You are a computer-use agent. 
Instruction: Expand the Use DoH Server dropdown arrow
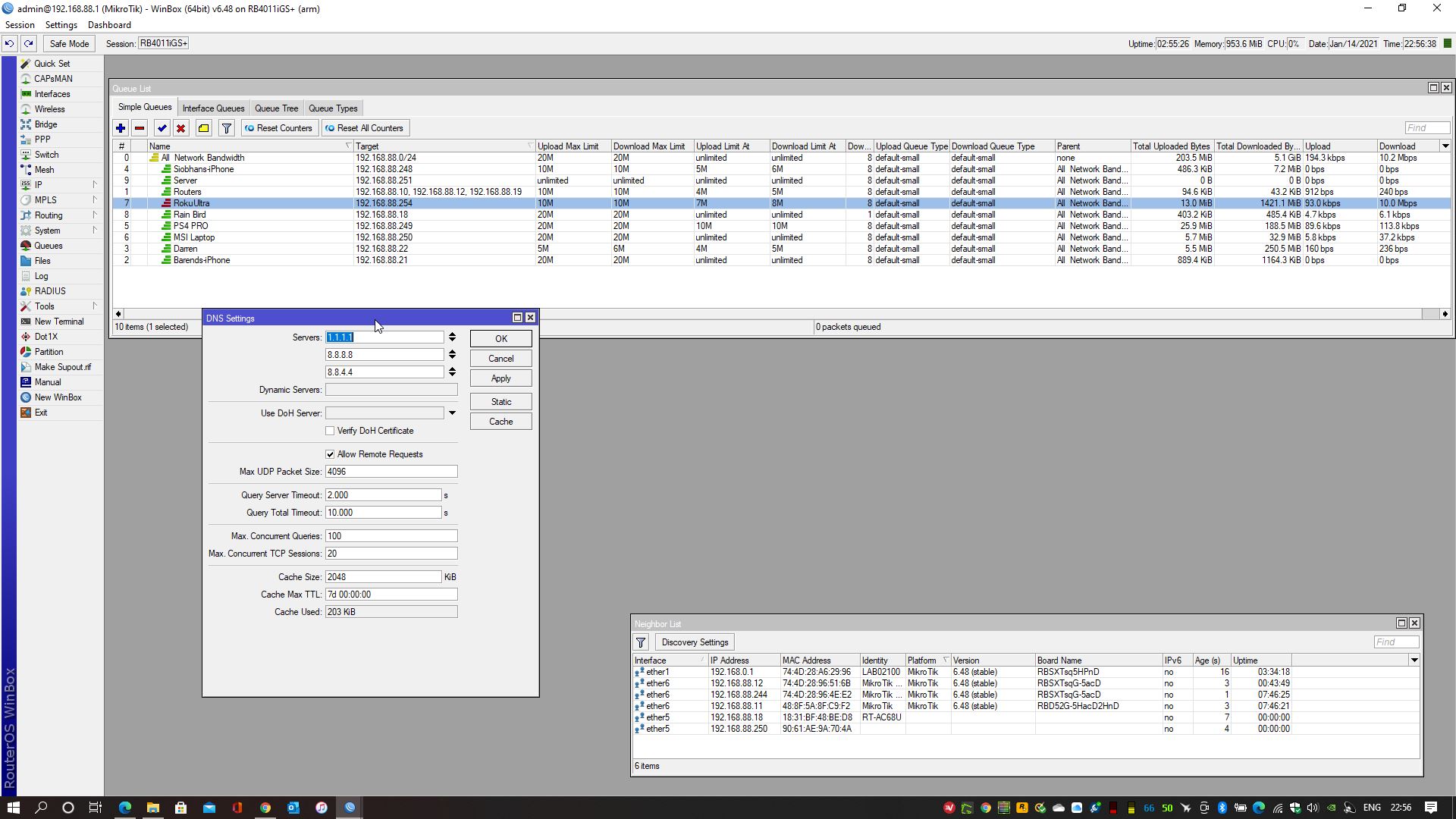452,413
